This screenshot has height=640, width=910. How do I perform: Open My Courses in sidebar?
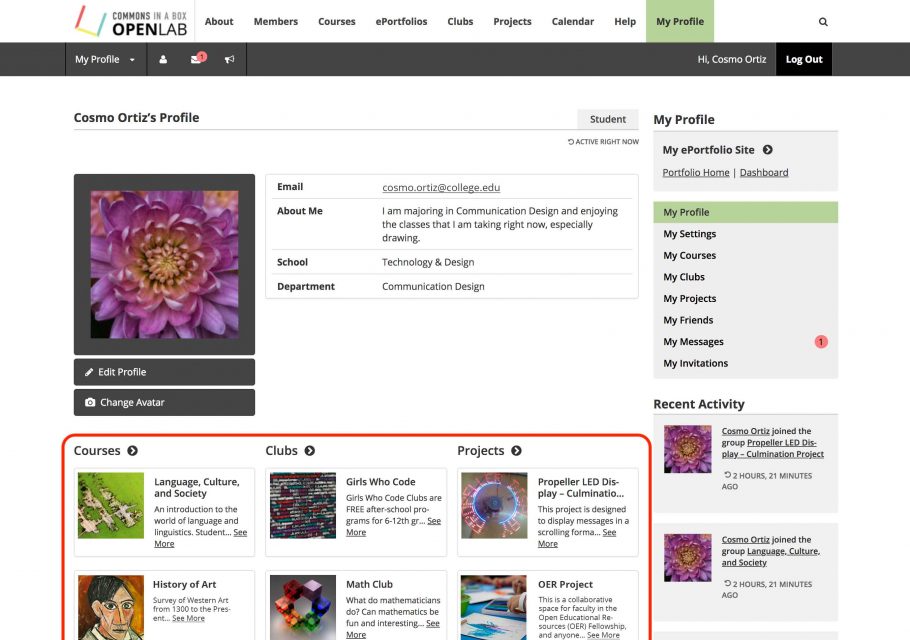(x=745, y=255)
